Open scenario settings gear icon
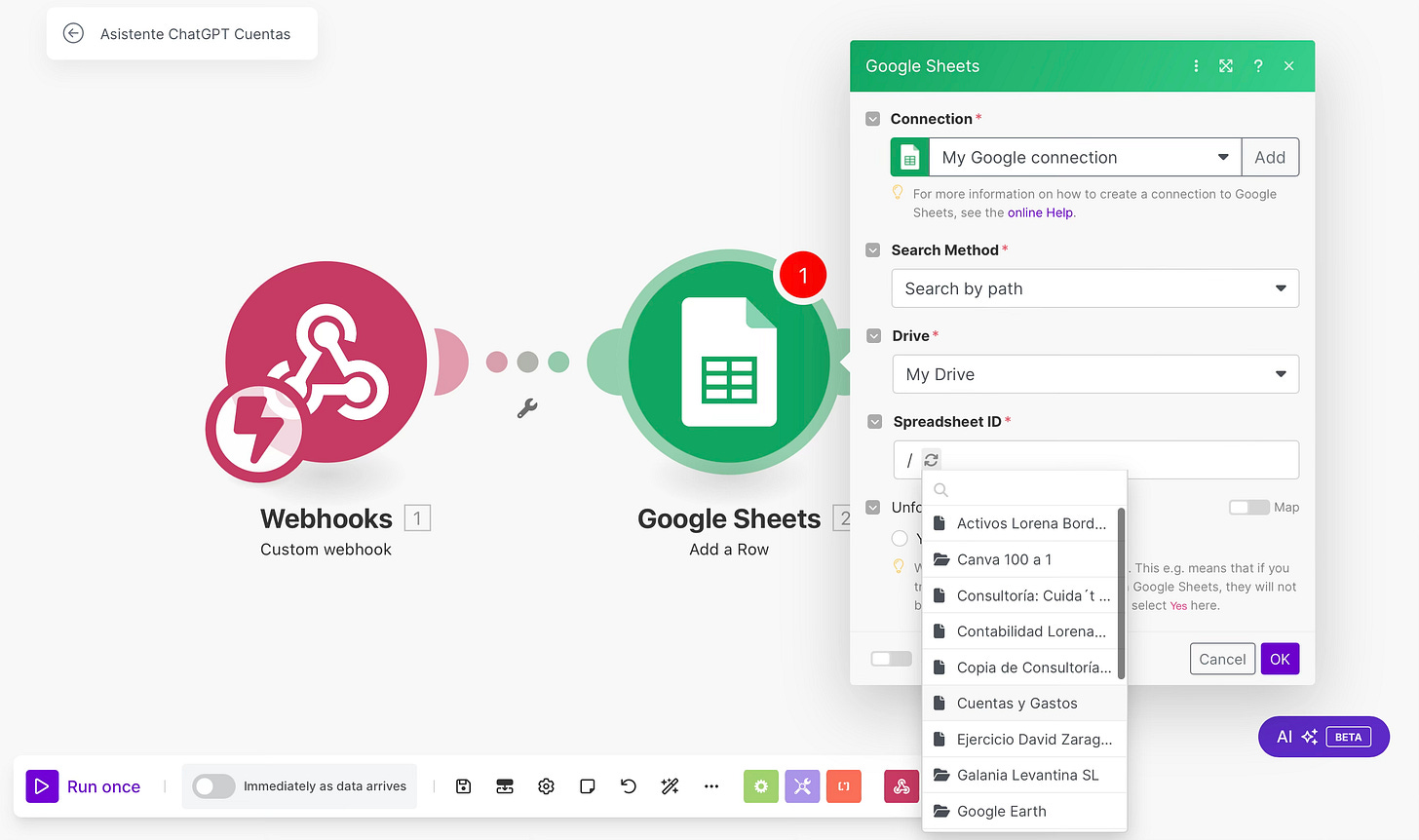This screenshot has height=840, width=1419. coord(546,786)
